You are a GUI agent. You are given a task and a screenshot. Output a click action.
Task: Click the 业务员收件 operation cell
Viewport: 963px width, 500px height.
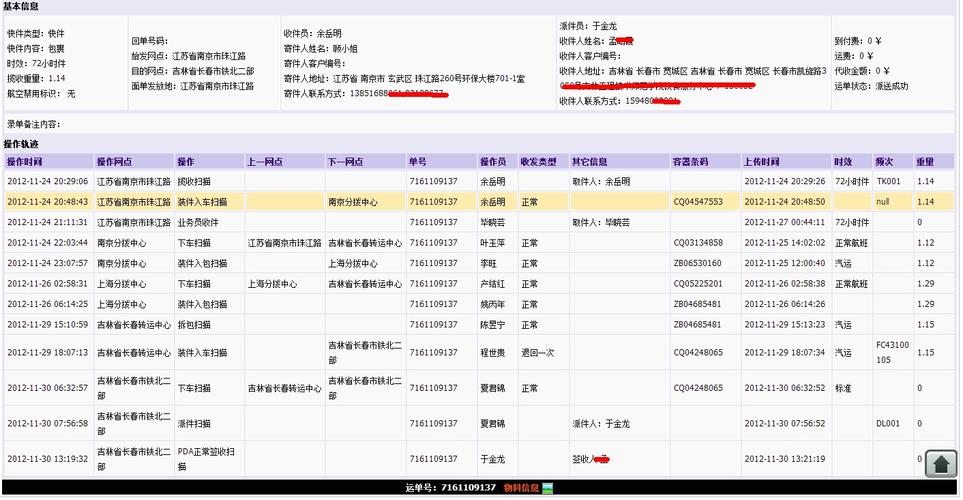click(198, 222)
